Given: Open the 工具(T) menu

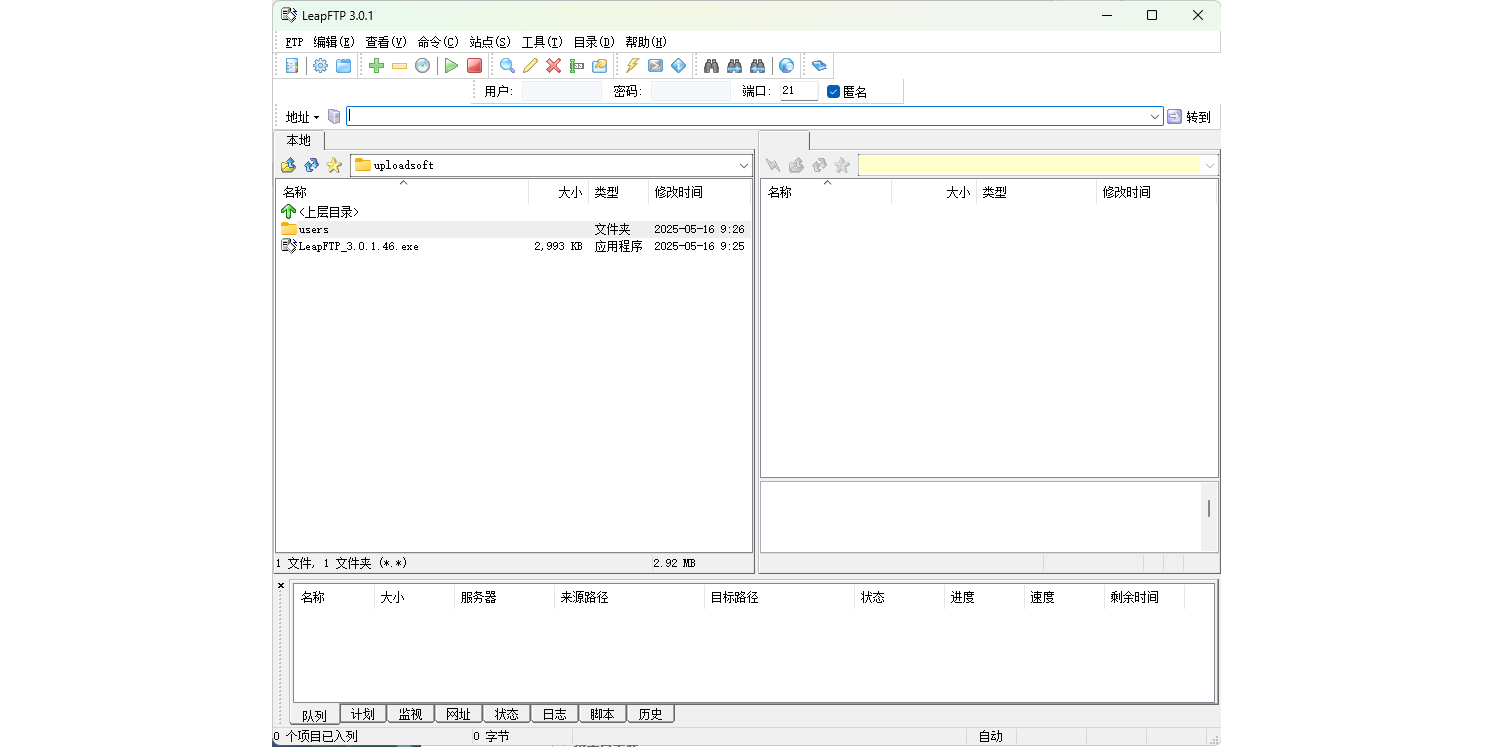Looking at the screenshot, I should [x=541, y=42].
